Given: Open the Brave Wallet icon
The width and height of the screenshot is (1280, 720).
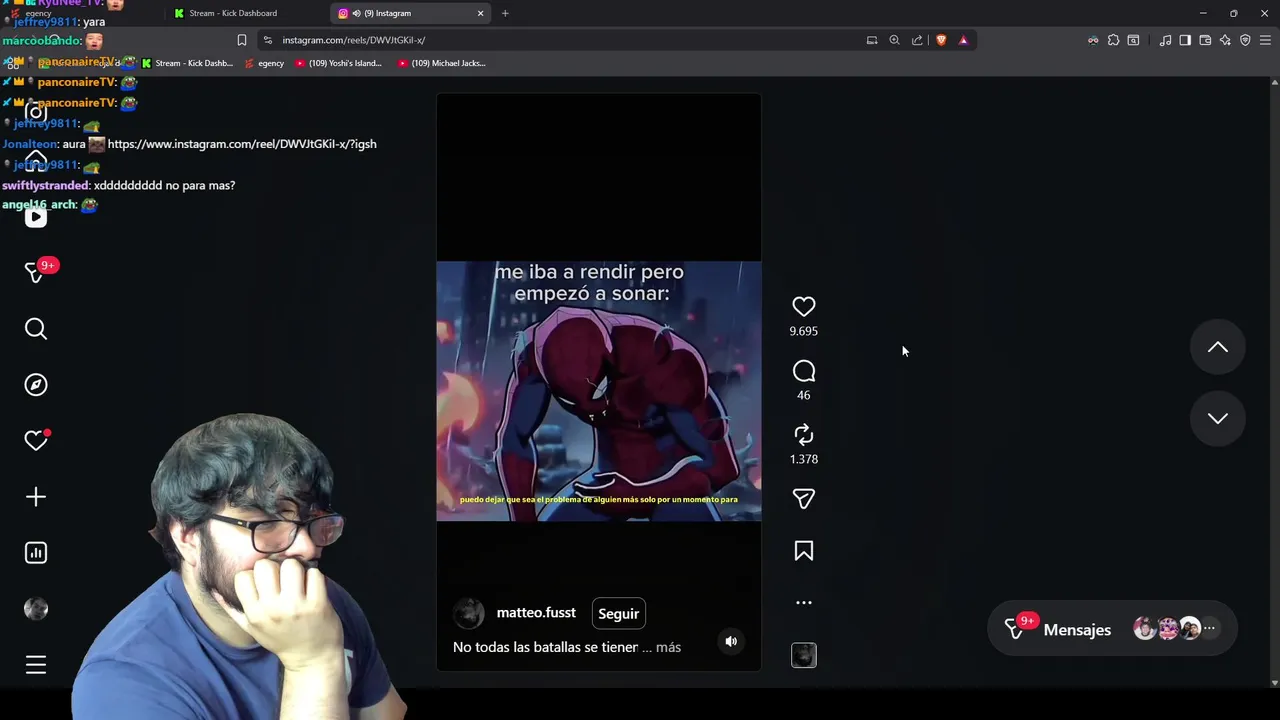Looking at the screenshot, I should point(1205,40).
